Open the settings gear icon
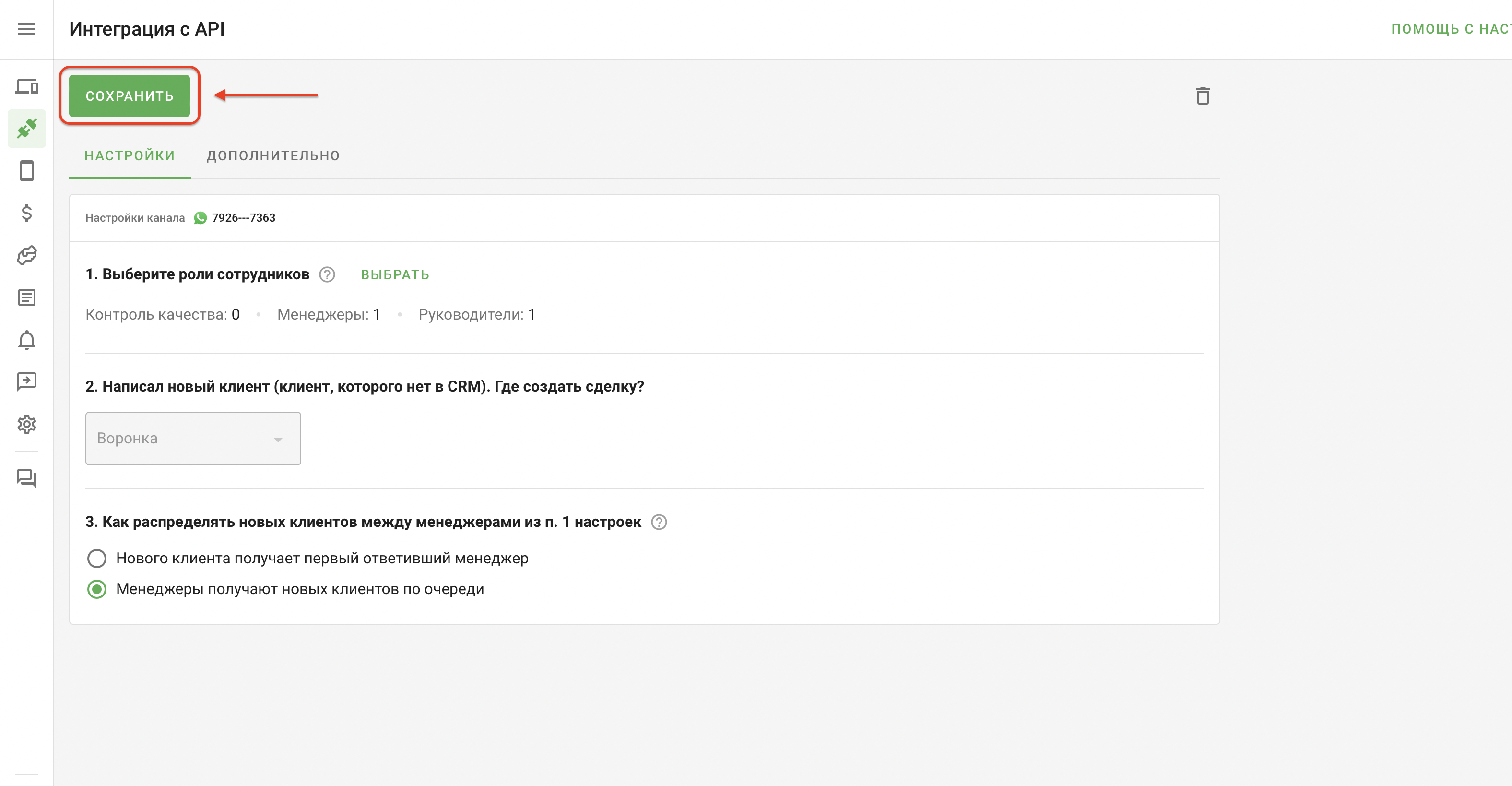Image resolution: width=1512 pixels, height=786 pixels. [26, 424]
